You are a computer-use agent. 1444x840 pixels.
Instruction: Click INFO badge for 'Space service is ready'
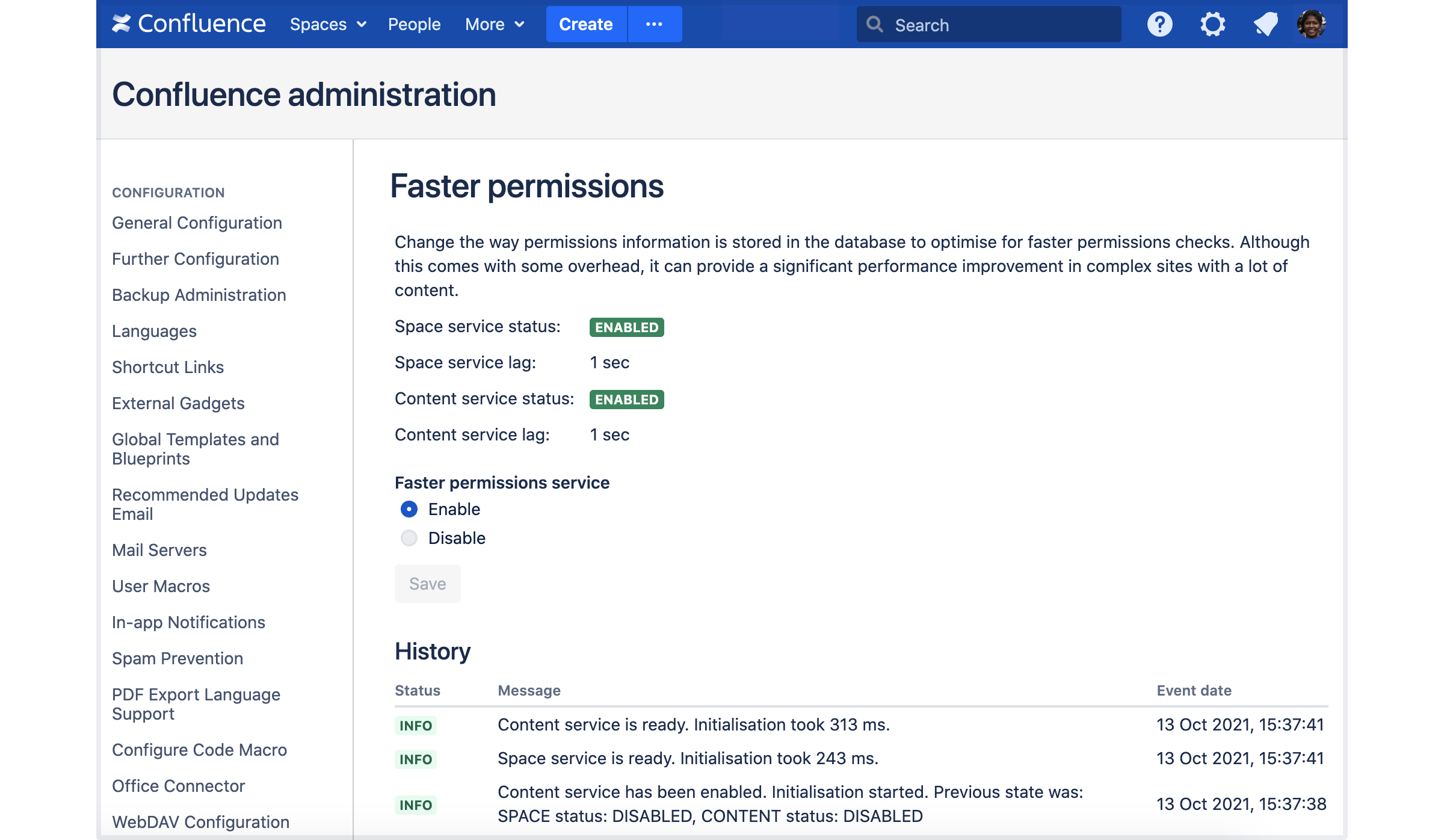[x=415, y=759]
